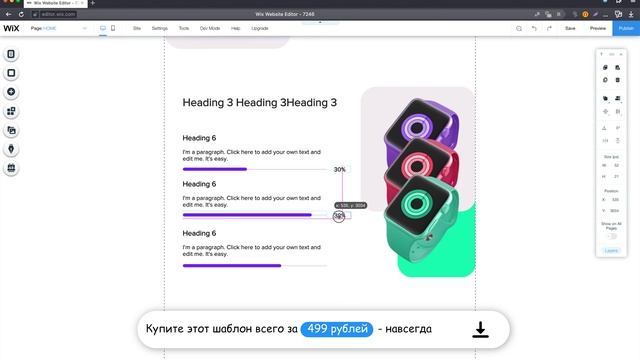The image size is (640, 360).
Task: Open the Add elements plus icon
Action: (11, 92)
